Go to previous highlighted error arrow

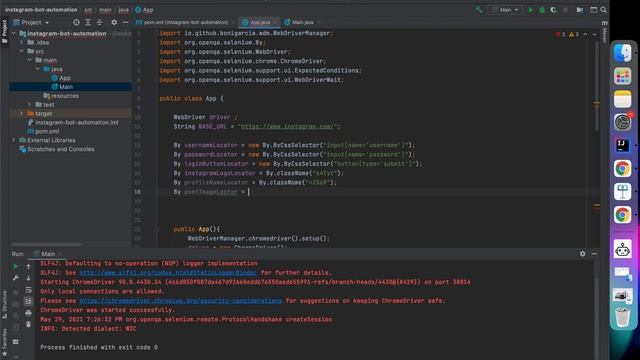585,34
